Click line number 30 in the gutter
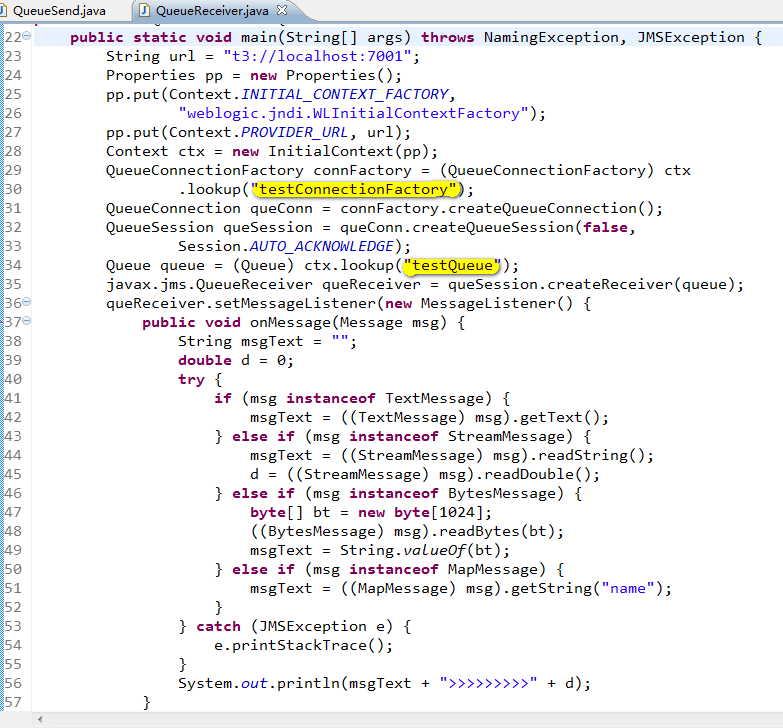The width and height of the screenshot is (783, 728). click(x=12, y=189)
